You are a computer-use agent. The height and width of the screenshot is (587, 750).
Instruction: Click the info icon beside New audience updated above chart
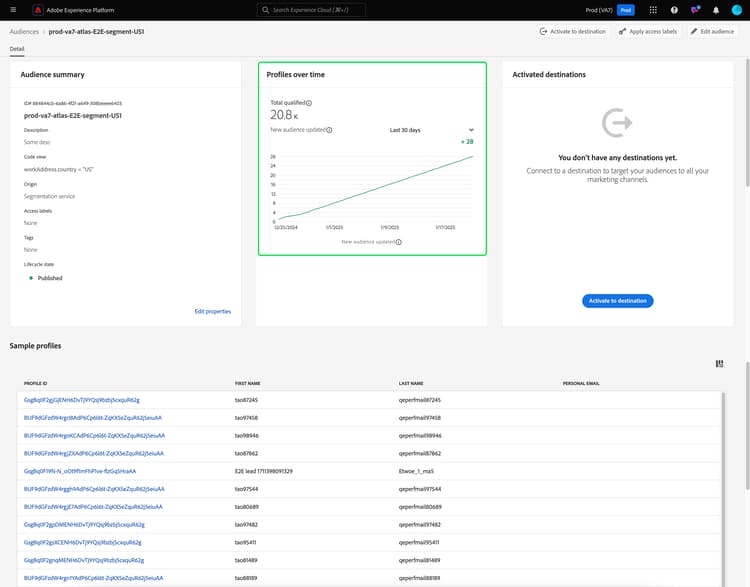[x=329, y=130]
